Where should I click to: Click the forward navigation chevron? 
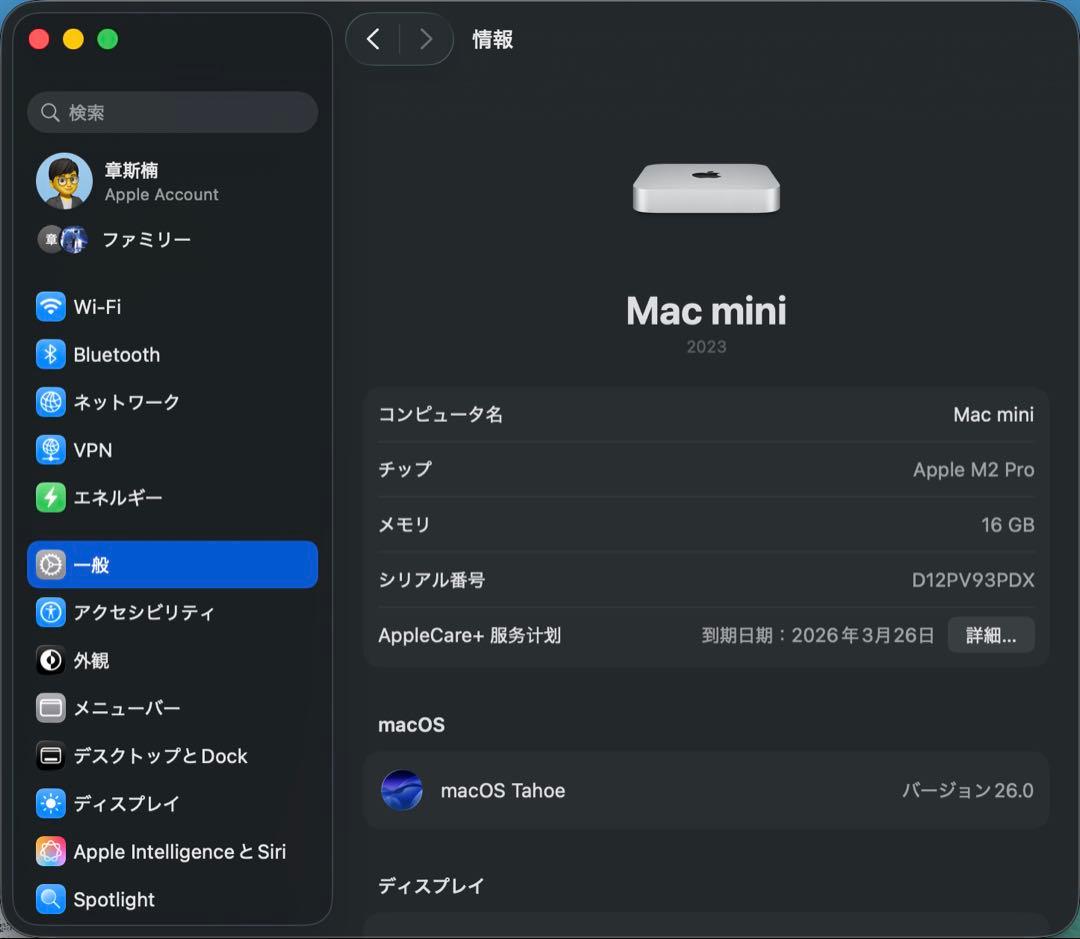click(426, 39)
